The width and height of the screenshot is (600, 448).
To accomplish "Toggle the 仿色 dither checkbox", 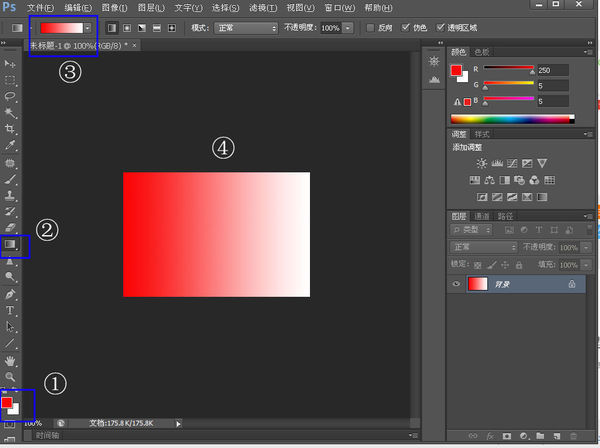I will (405, 28).
